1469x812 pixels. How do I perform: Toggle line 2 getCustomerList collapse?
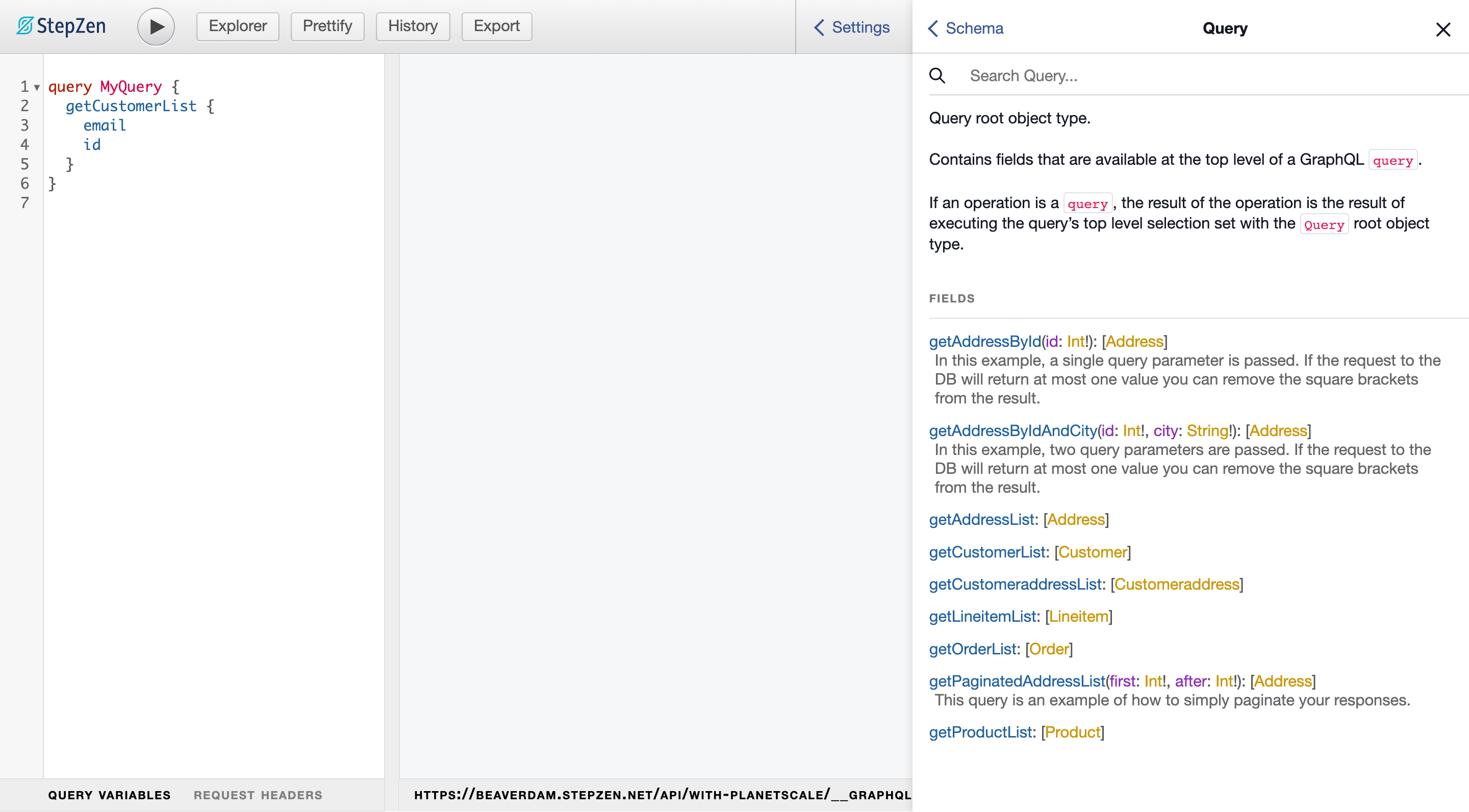click(x=36, y=106)
